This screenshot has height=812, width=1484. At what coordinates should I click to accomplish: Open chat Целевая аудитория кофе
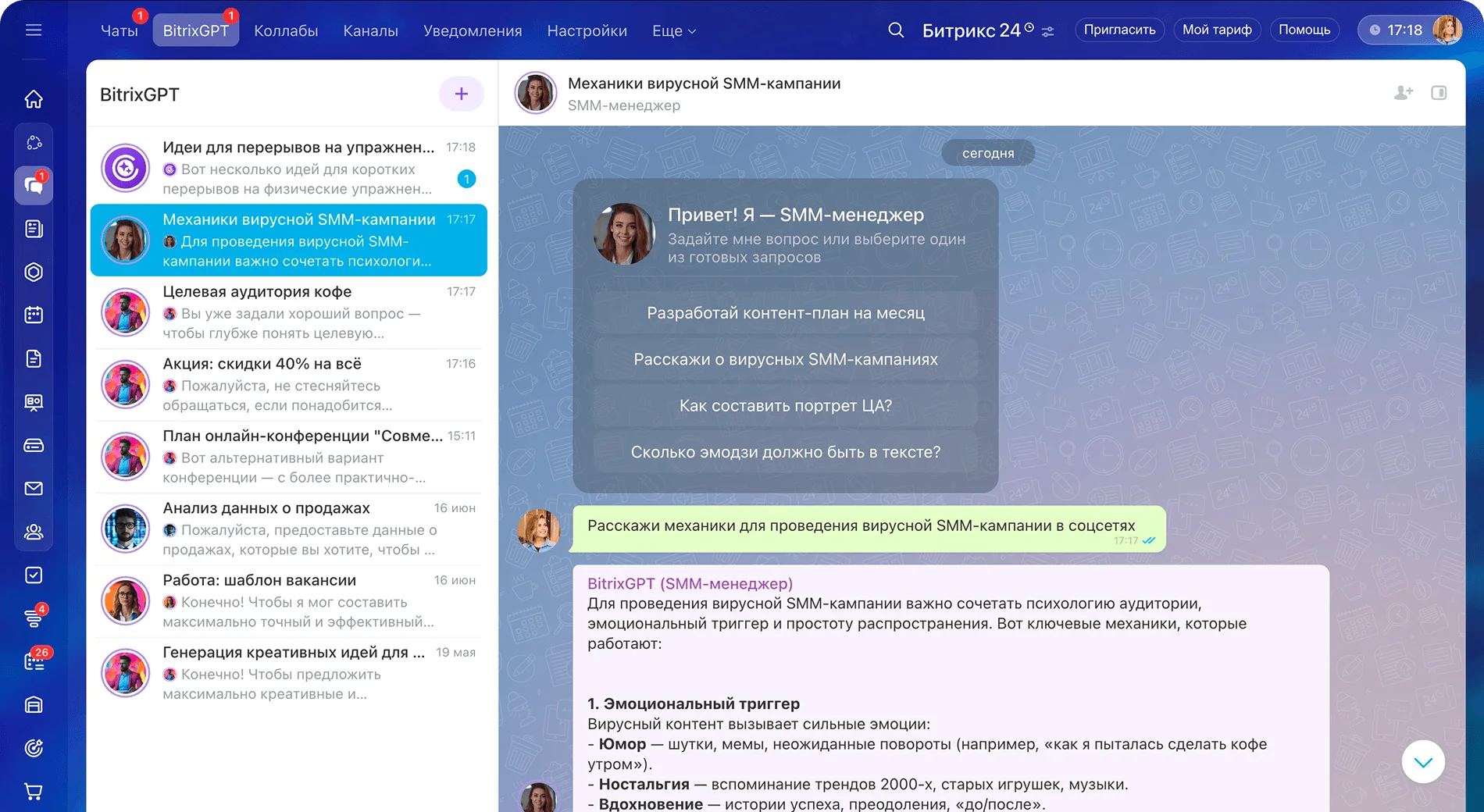[x=289, y=312]
